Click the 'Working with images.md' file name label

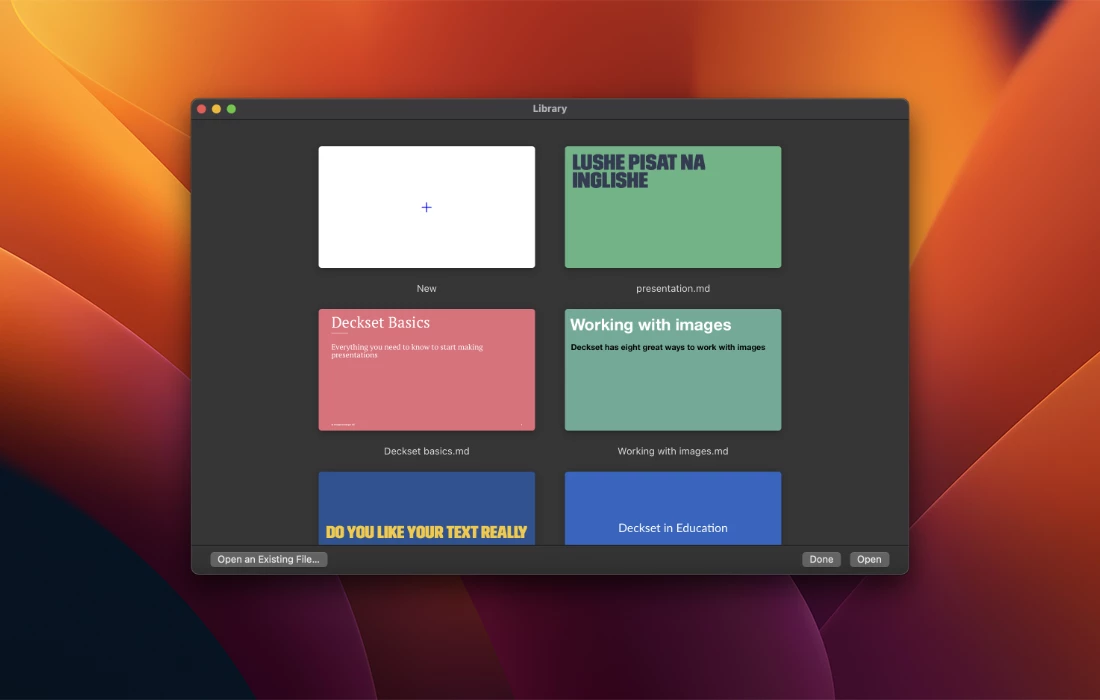click(x=672, y=451)
